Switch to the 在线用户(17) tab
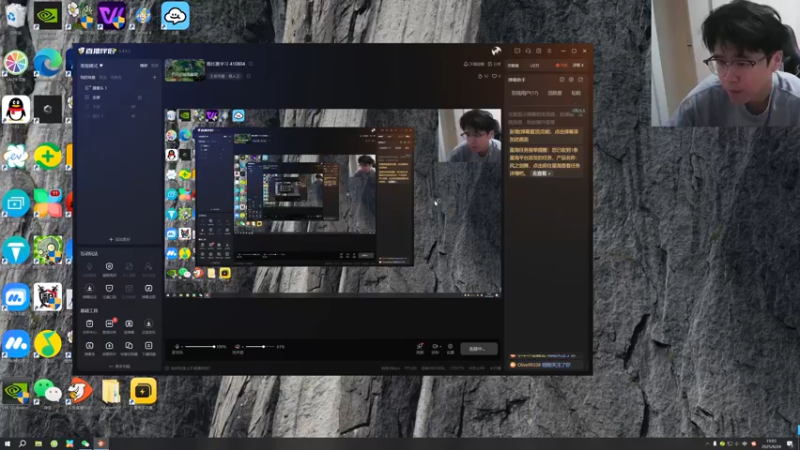This screenshot has height=450, width=800. click(x=524, y=93)
